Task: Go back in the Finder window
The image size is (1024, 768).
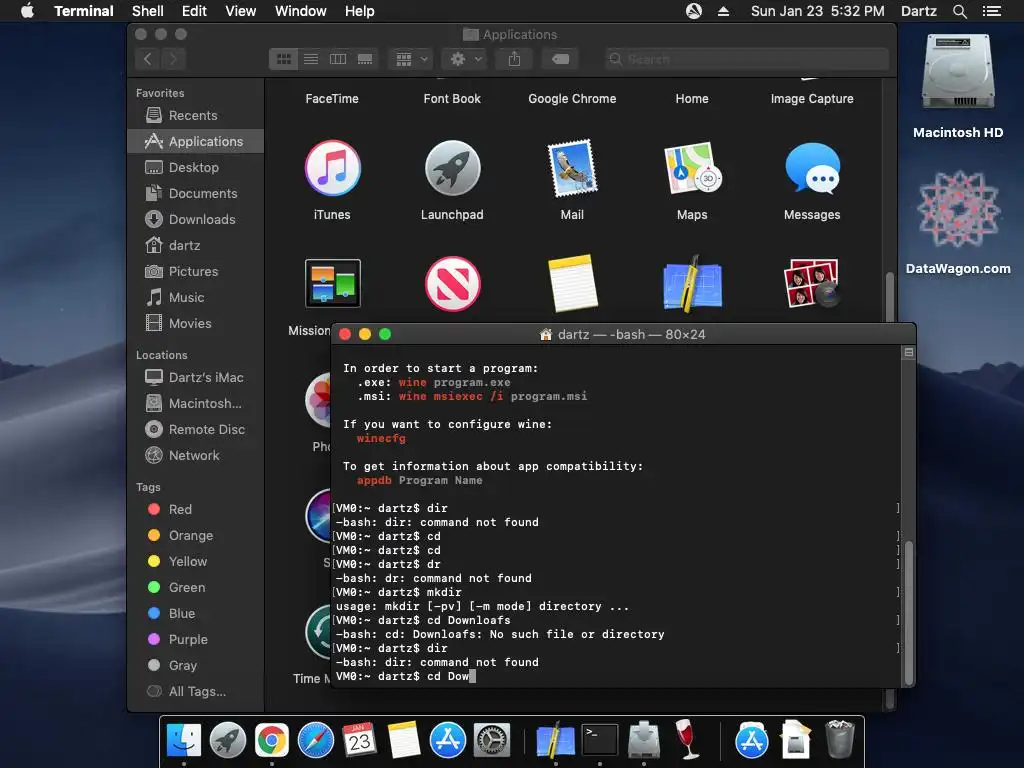Action: click(x=148, y=59)
